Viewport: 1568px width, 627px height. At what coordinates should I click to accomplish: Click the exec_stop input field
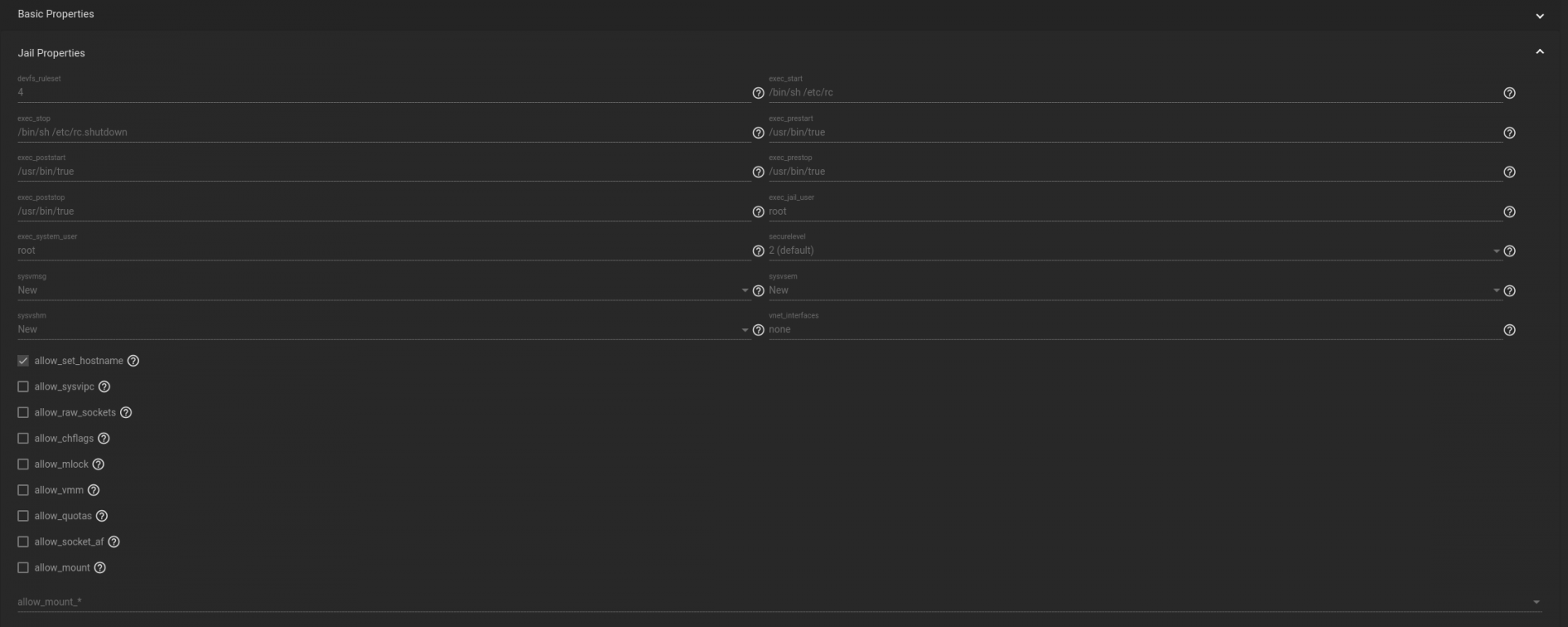pos(384,132)
